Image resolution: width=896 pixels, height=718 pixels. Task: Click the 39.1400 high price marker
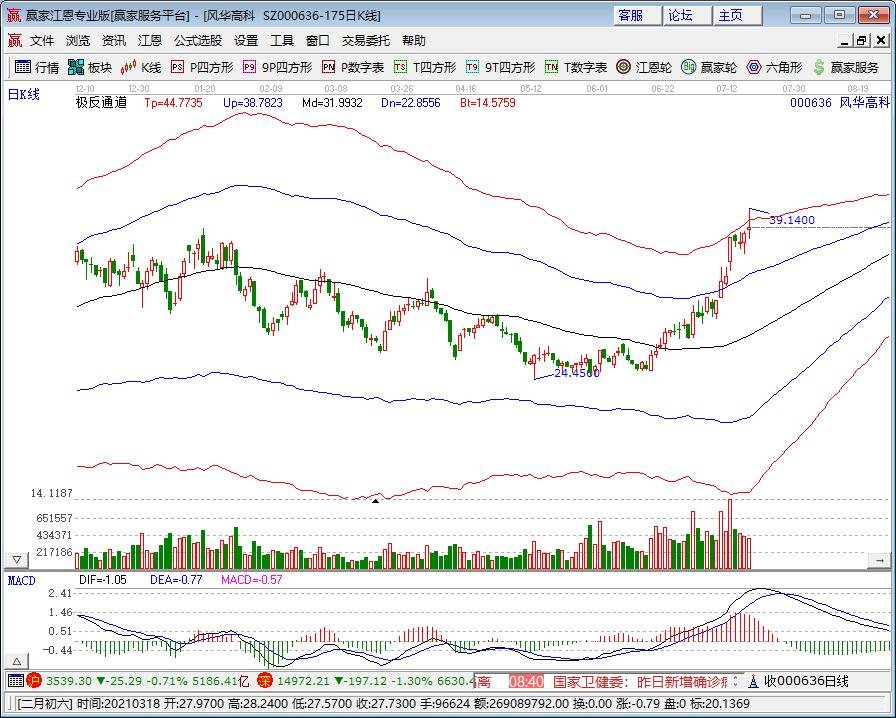791,220
